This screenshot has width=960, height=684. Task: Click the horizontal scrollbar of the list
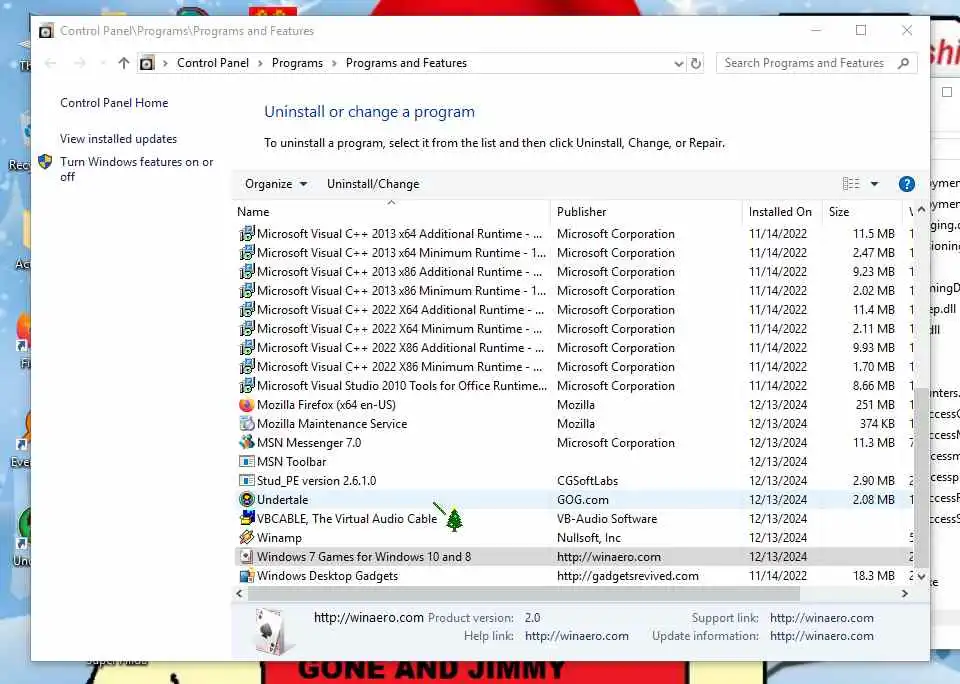[523, 593]
